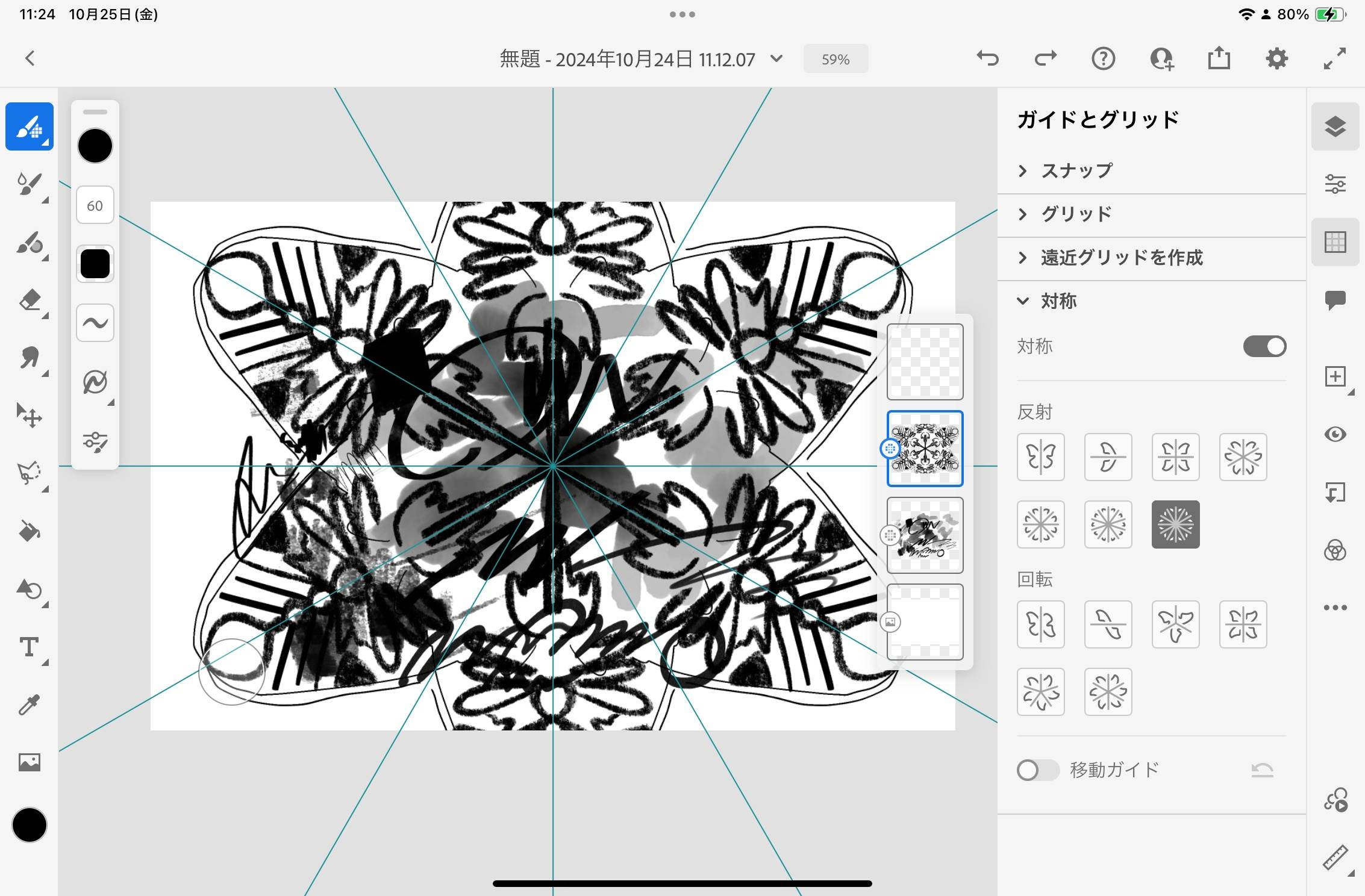
Task: Toggle layer visibility eye icon
Action: [x=1335, y=434]
